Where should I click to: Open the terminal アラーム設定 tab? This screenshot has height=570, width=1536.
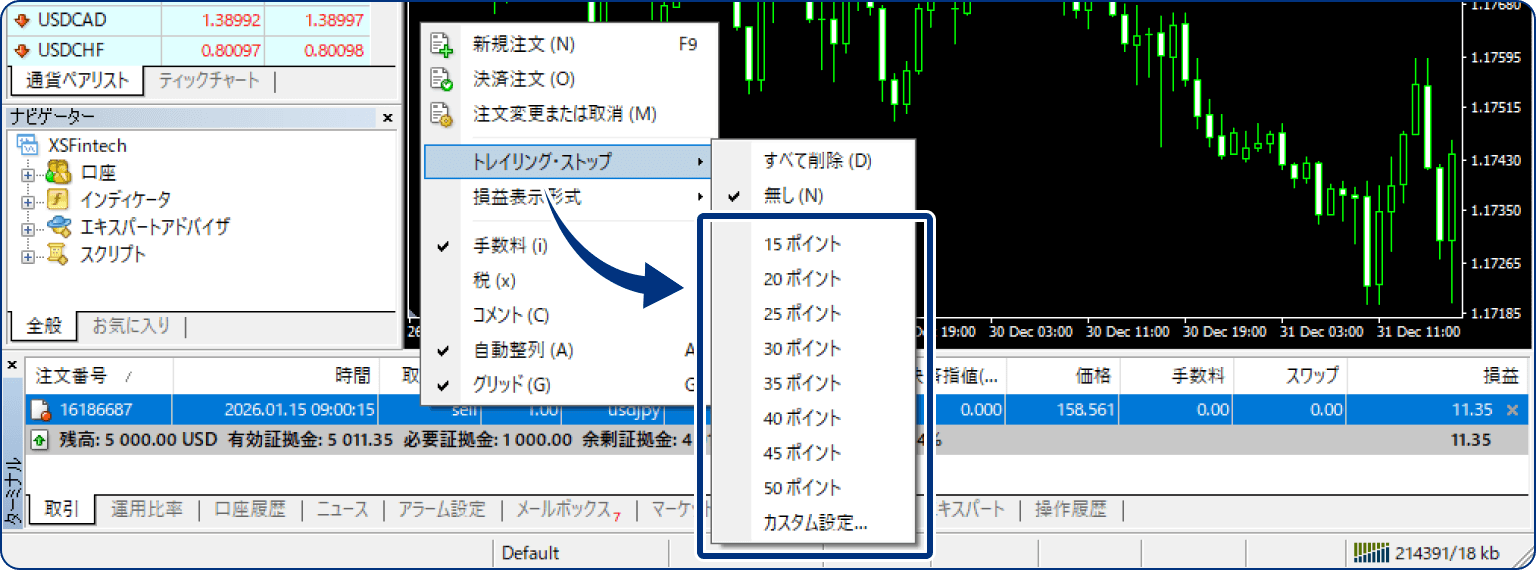(x=442, y=509)
